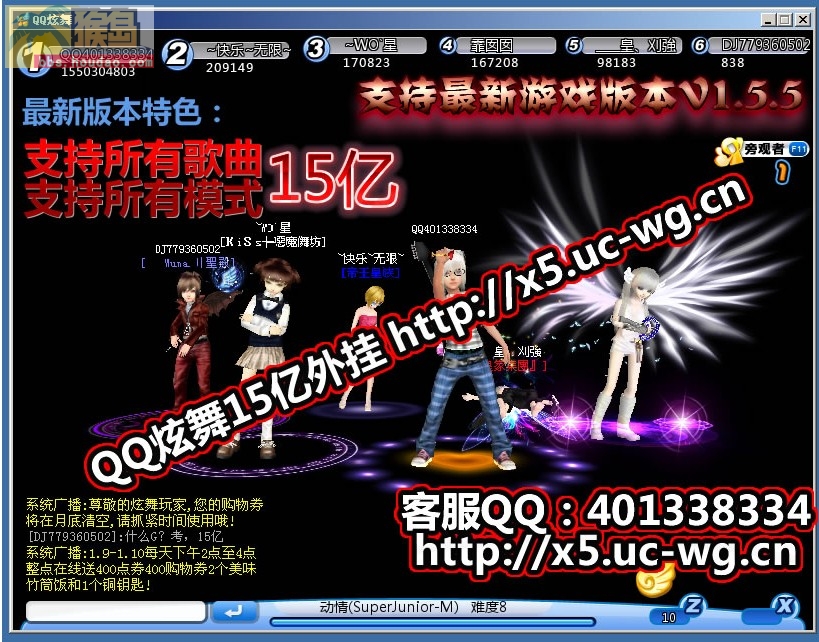
Task: Select player name 皇、刘強 in scoreboard
Action: tap(637, 46)
